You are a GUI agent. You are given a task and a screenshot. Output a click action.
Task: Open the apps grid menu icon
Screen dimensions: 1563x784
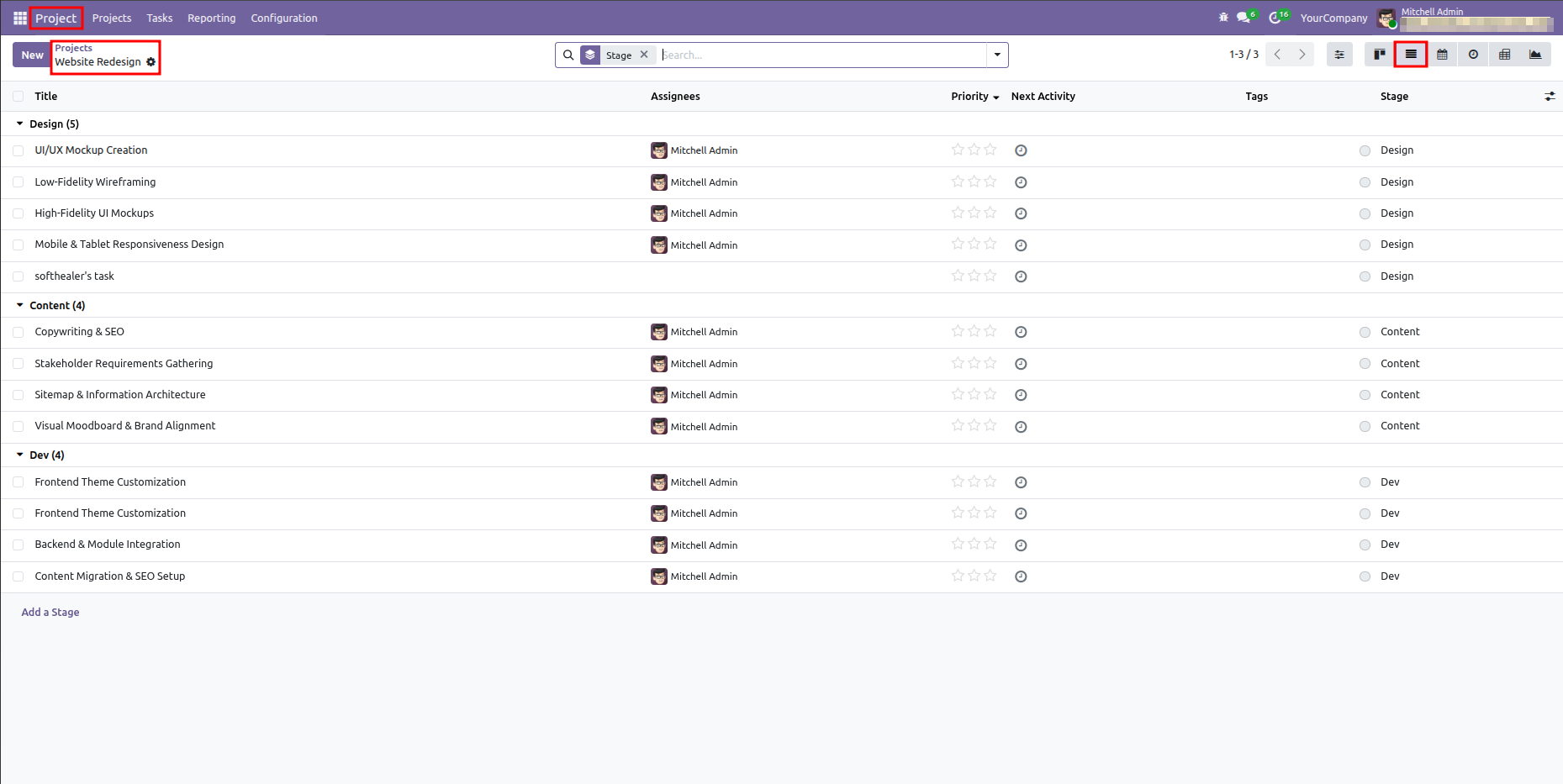pos(20,18)
